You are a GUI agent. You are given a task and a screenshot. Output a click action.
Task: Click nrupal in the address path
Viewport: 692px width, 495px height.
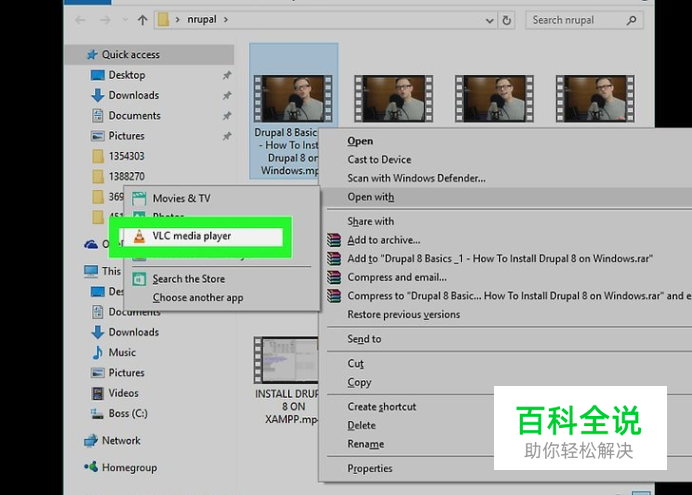pos(202,19)
